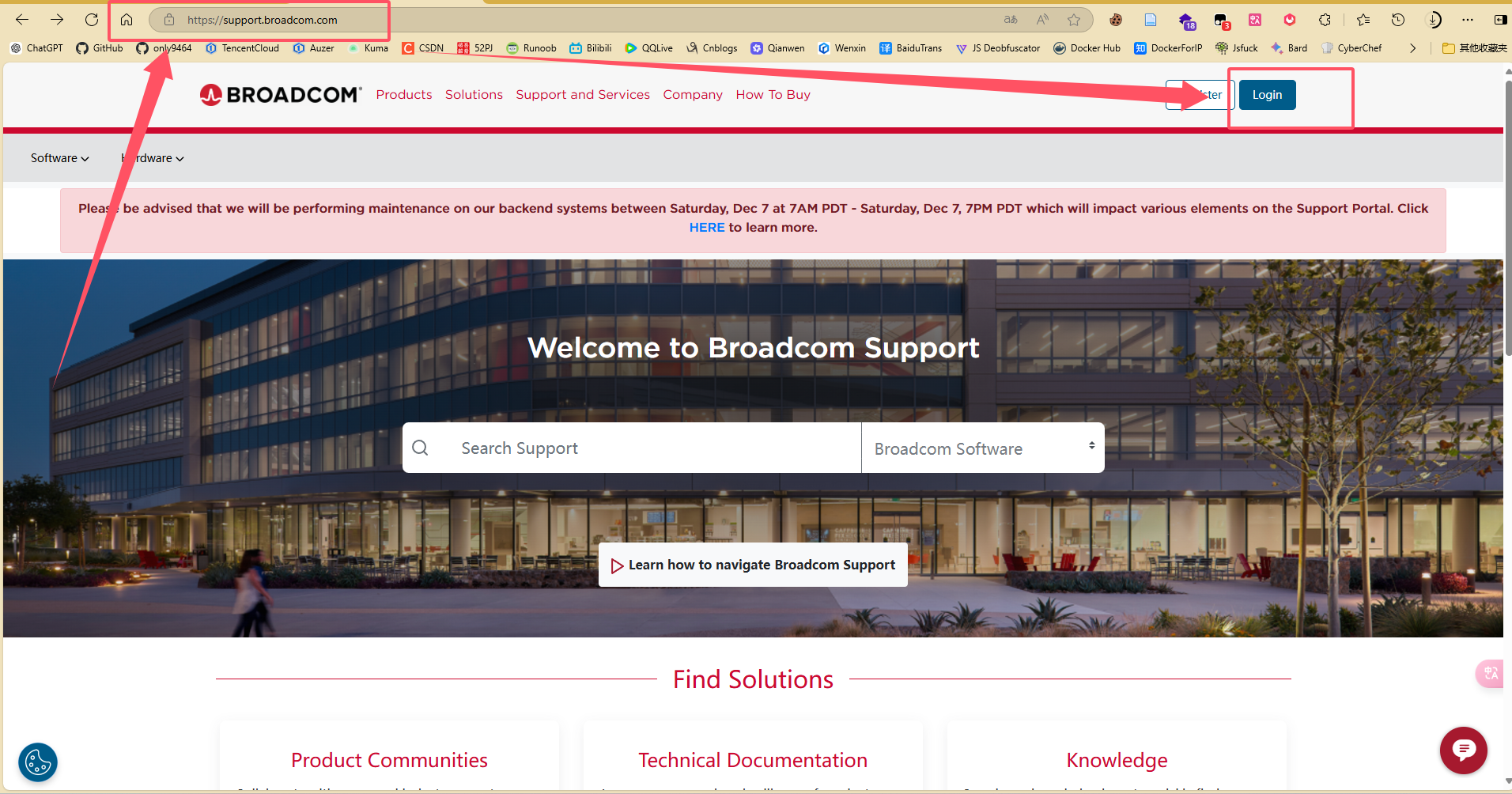
Task: Open the red hexagon extension icon
Action: pyautogui.click(x=1290, y=20)
